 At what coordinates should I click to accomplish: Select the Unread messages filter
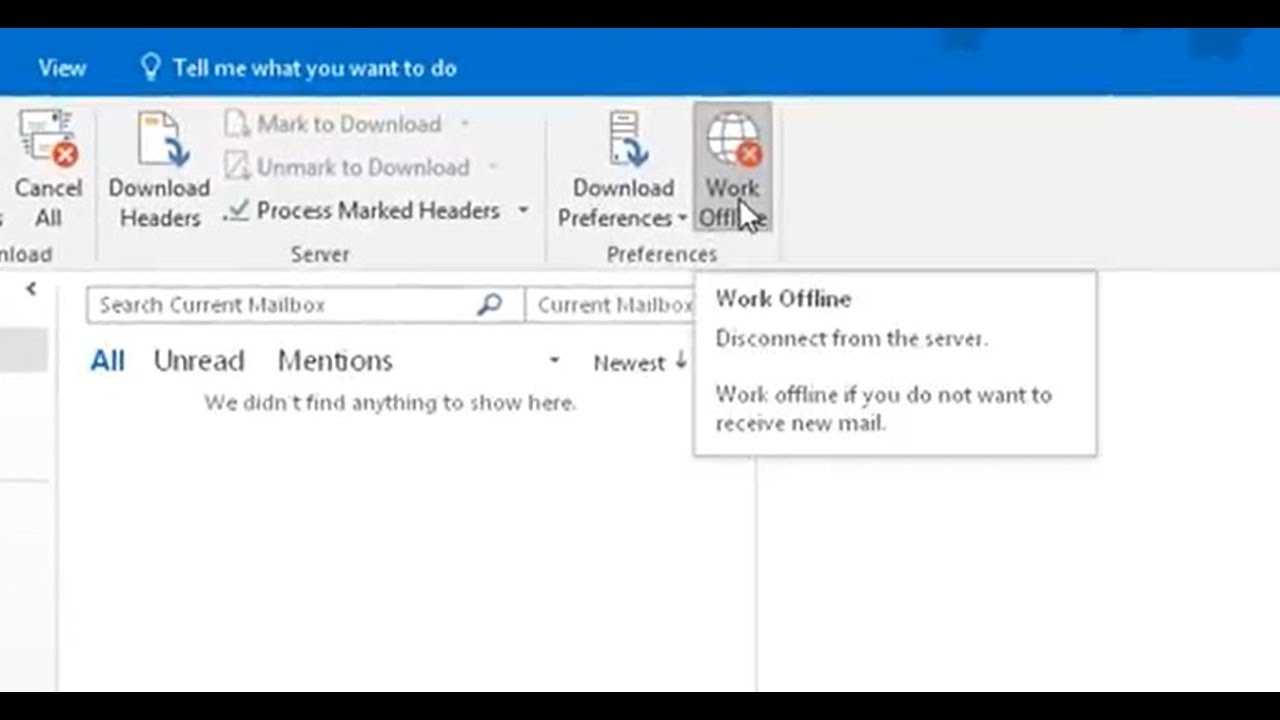199,361
